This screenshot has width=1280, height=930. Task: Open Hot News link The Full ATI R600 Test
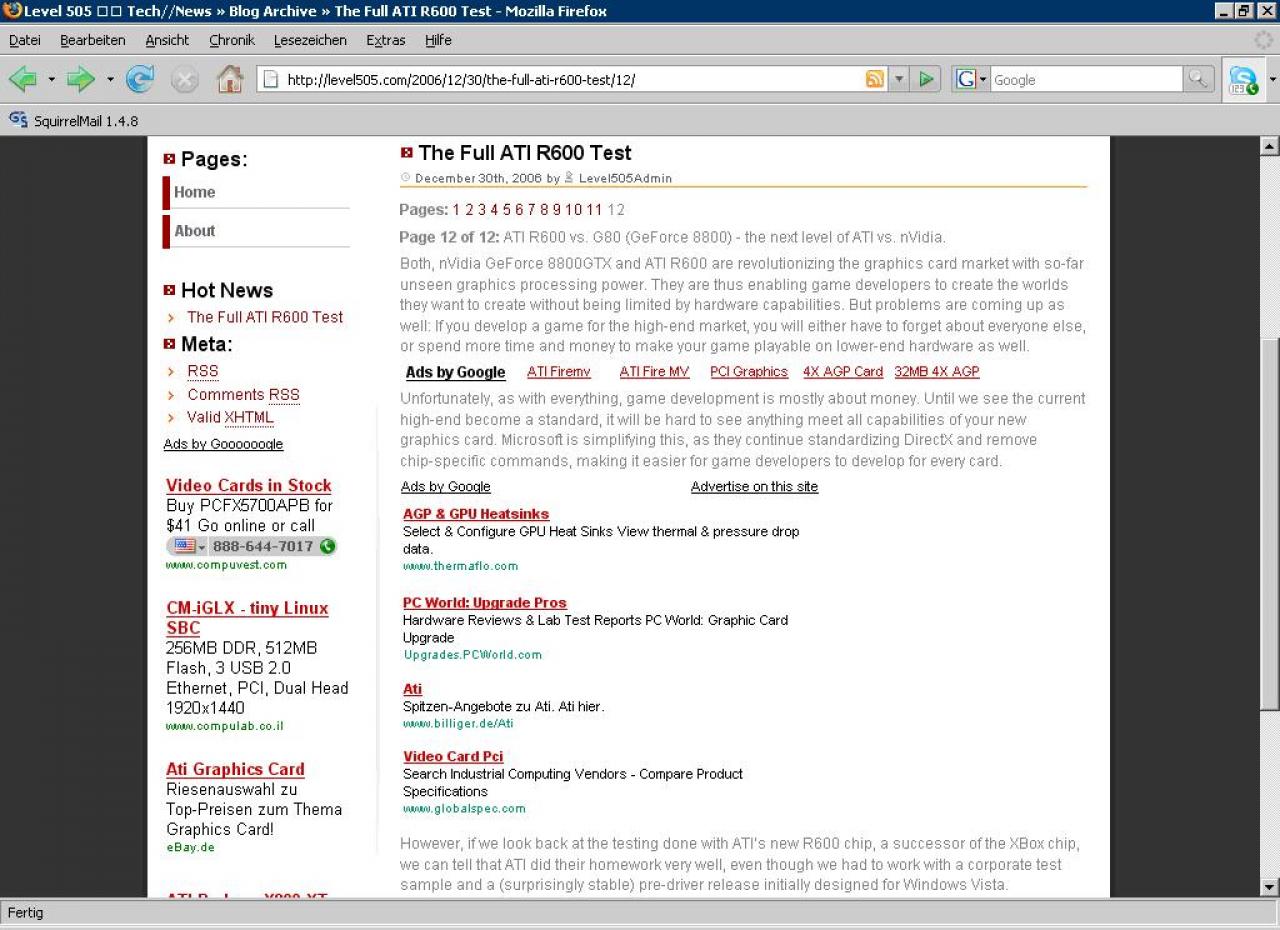265,317
